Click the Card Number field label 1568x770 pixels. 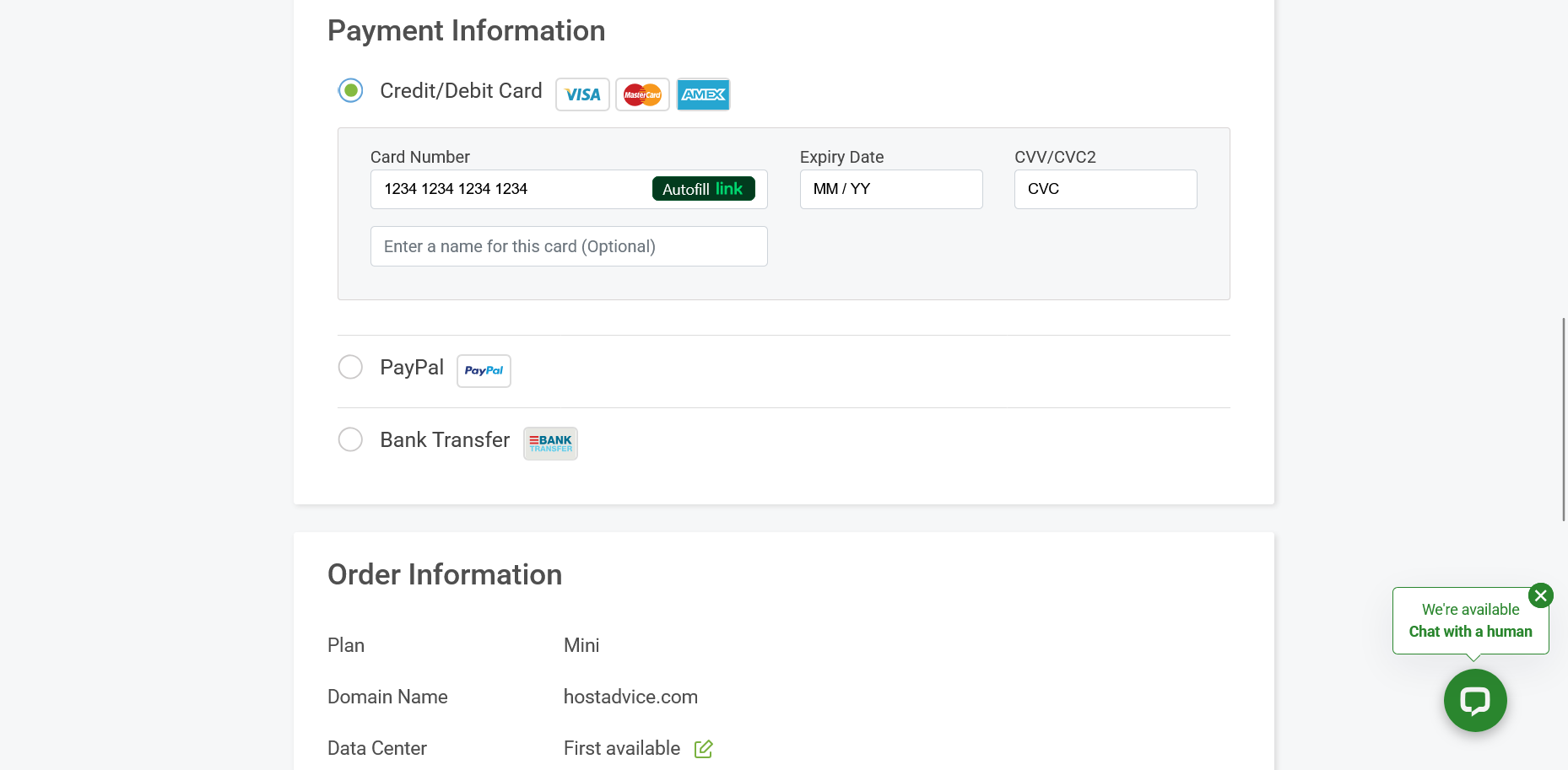[x=419, y=157]
